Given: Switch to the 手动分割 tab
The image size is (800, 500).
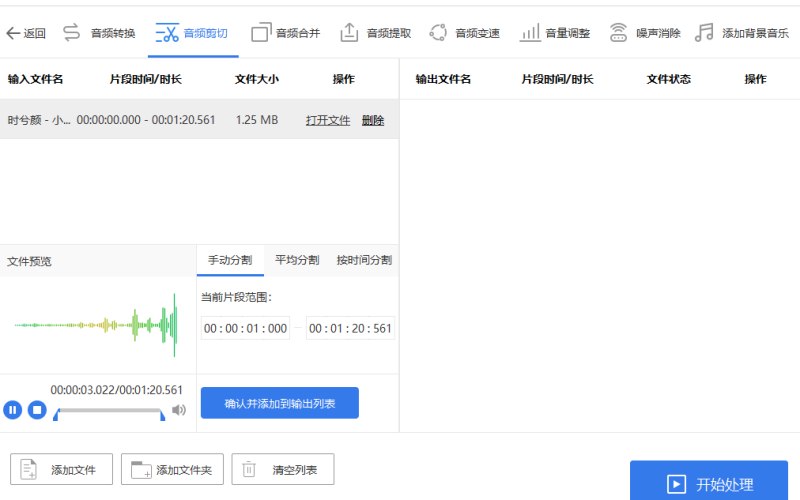Looking at the screenshot, I should coord(230,260).
